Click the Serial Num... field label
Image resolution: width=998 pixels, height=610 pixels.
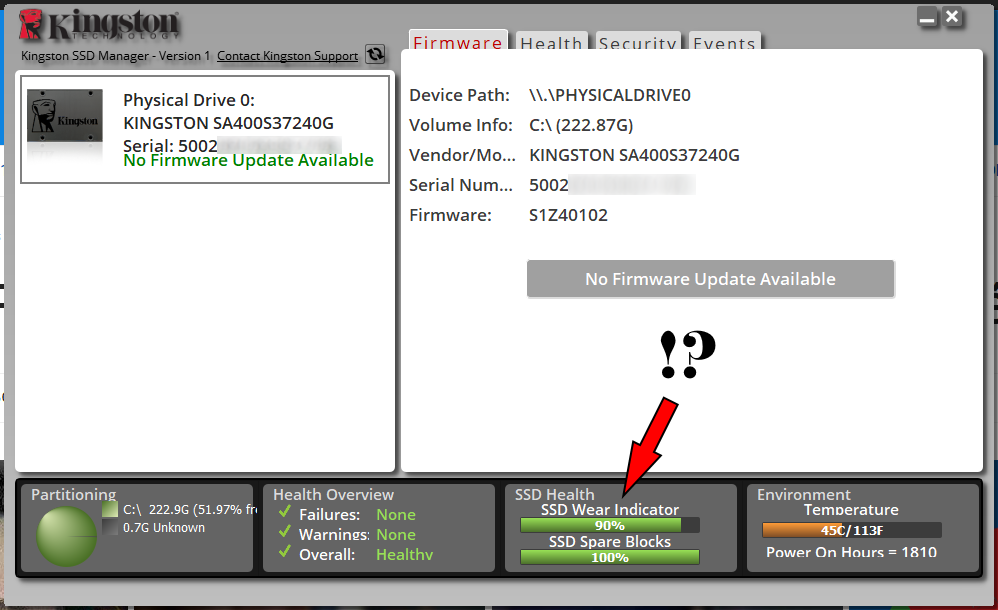[461, 185]
